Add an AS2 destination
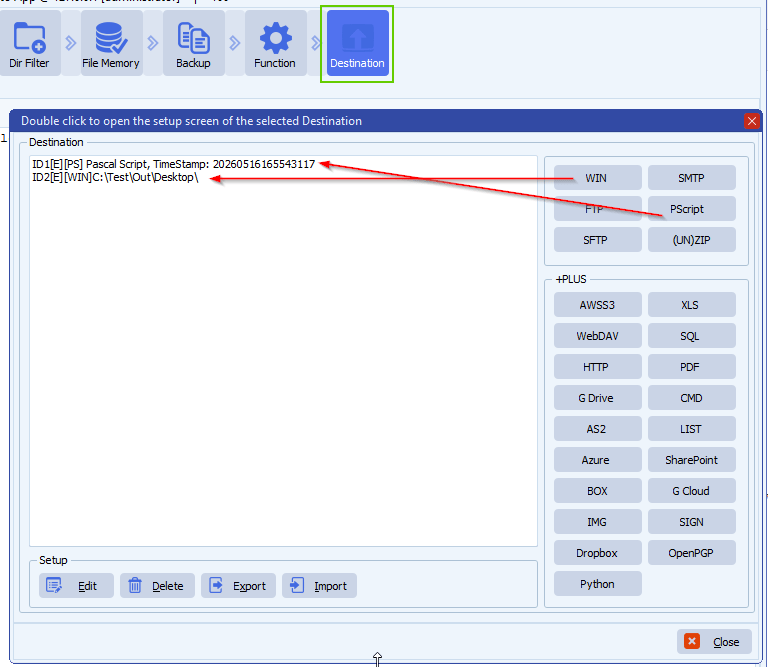 (598, 429)
